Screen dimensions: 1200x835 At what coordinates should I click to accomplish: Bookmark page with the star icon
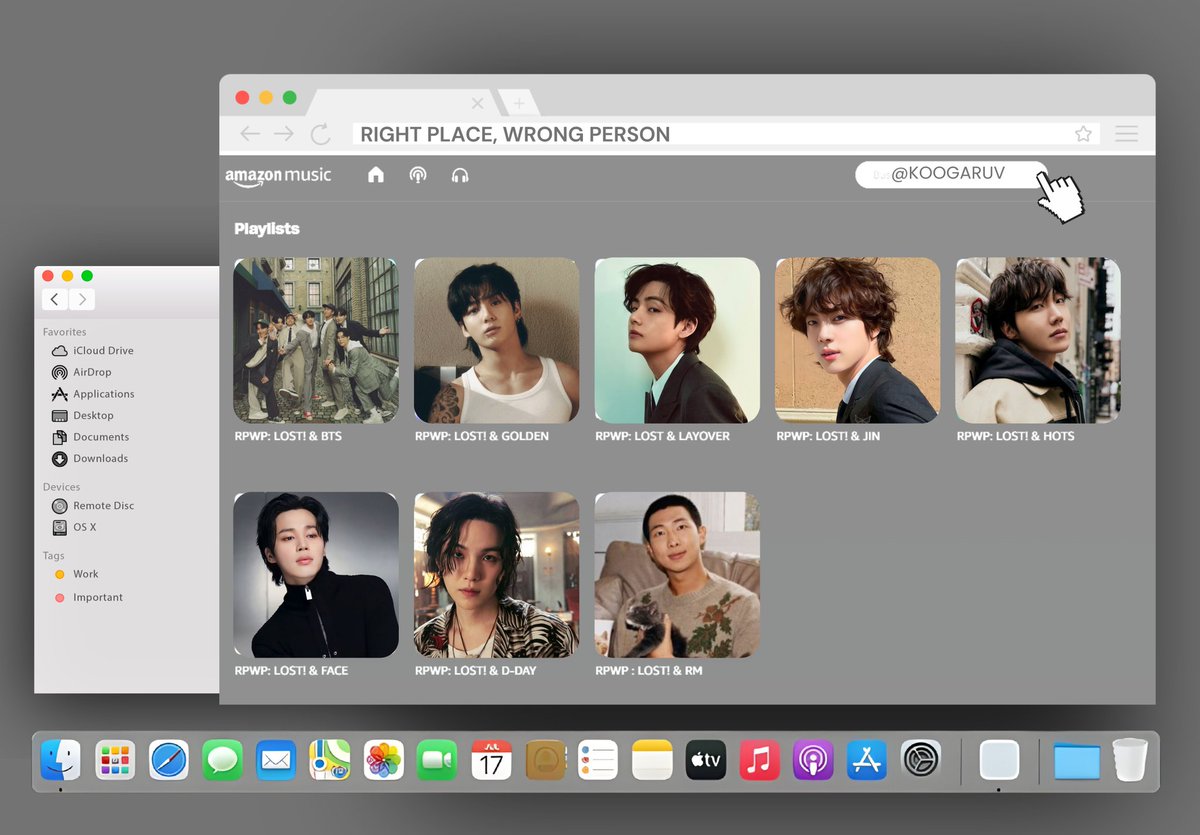pos(1083,134)
